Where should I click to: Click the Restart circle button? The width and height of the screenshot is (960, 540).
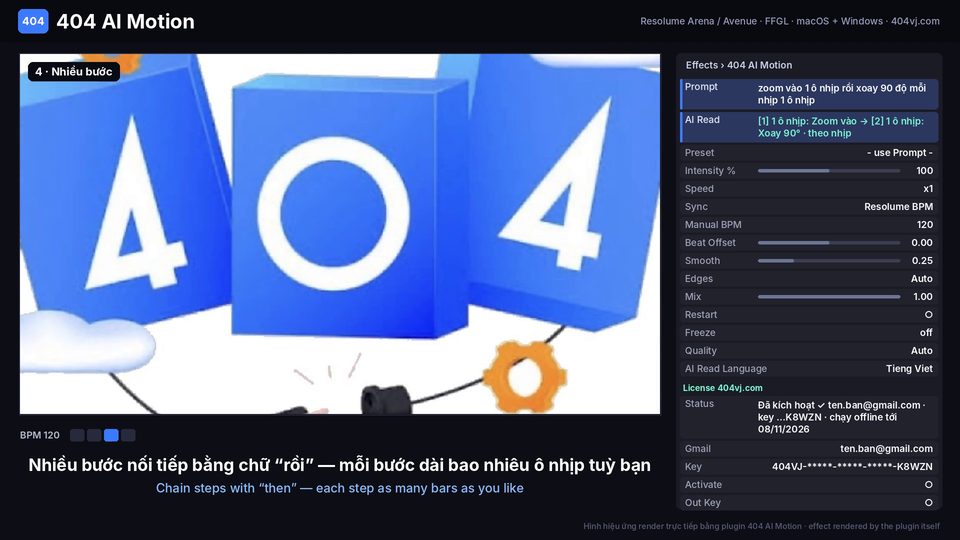point(928,315)
